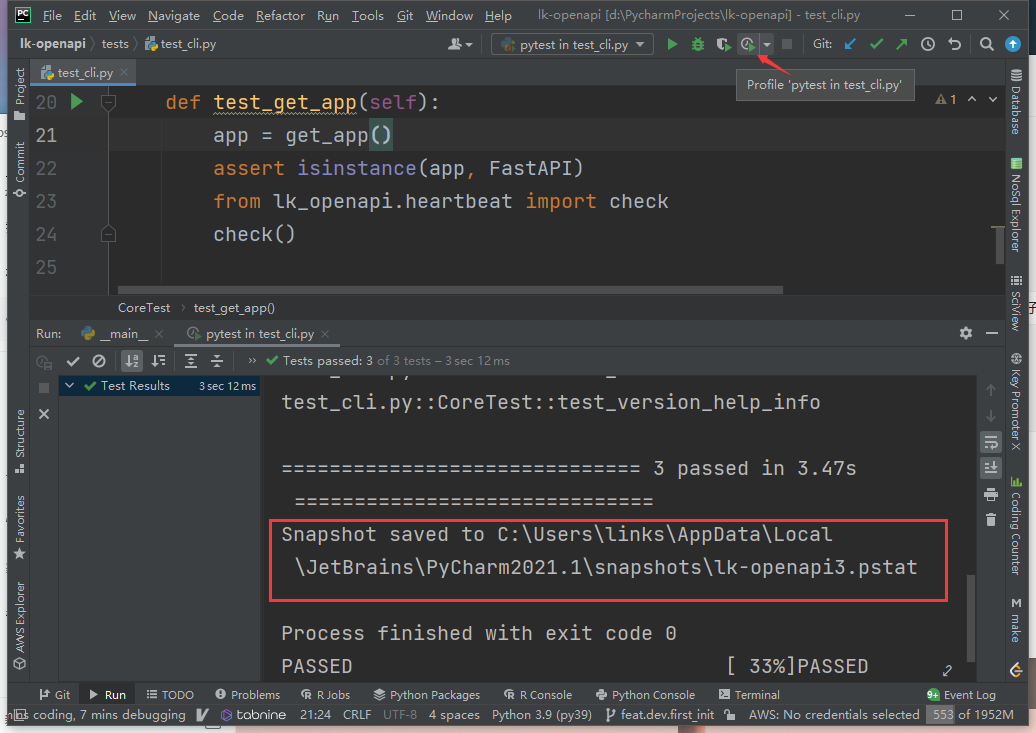Toggle sort alphabetically in test toolbar
1036x733 pixels.
coord(132,361)
